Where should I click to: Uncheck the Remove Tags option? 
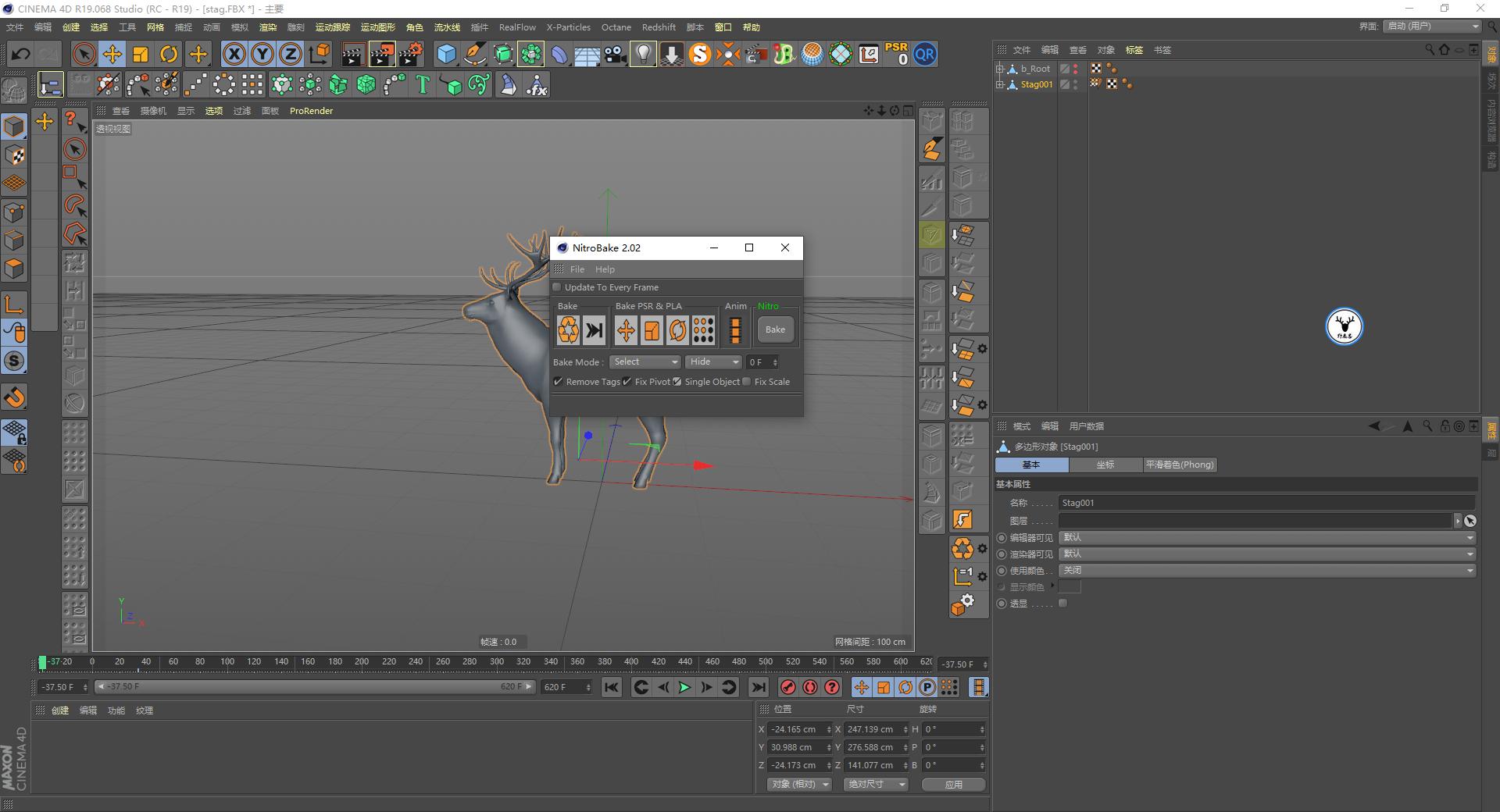(559, 382)
